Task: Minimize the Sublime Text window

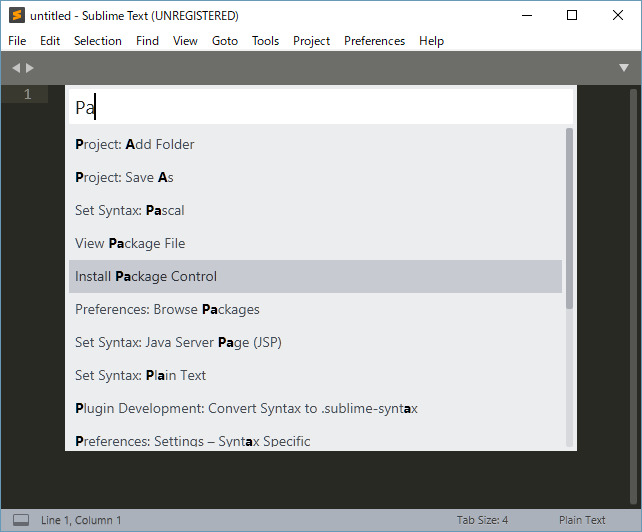Action: 527,16
